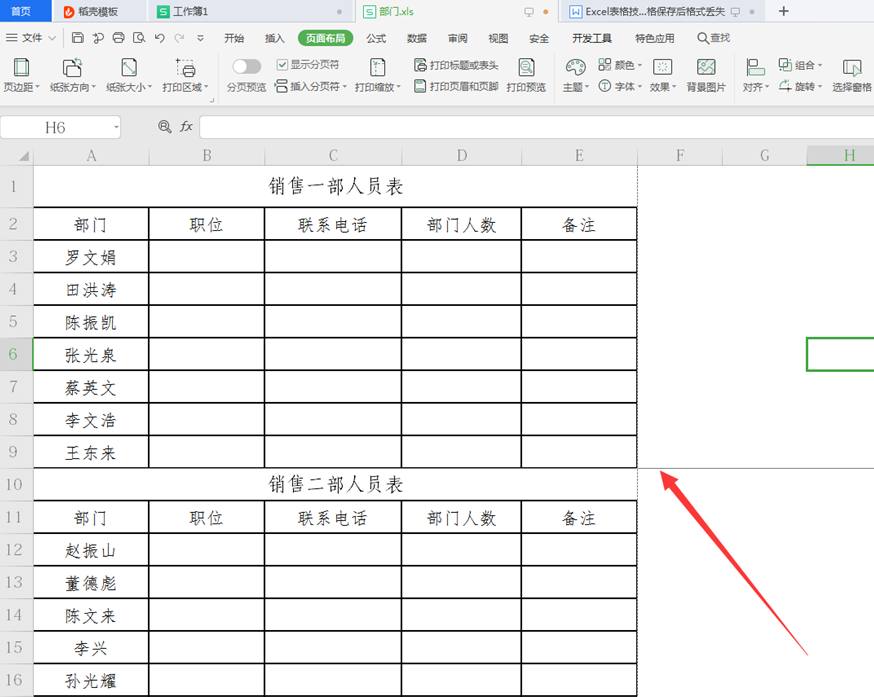874x697 pixels.
Task: Click cell A3 containing 罗文娟
Action: click(92, 256)
